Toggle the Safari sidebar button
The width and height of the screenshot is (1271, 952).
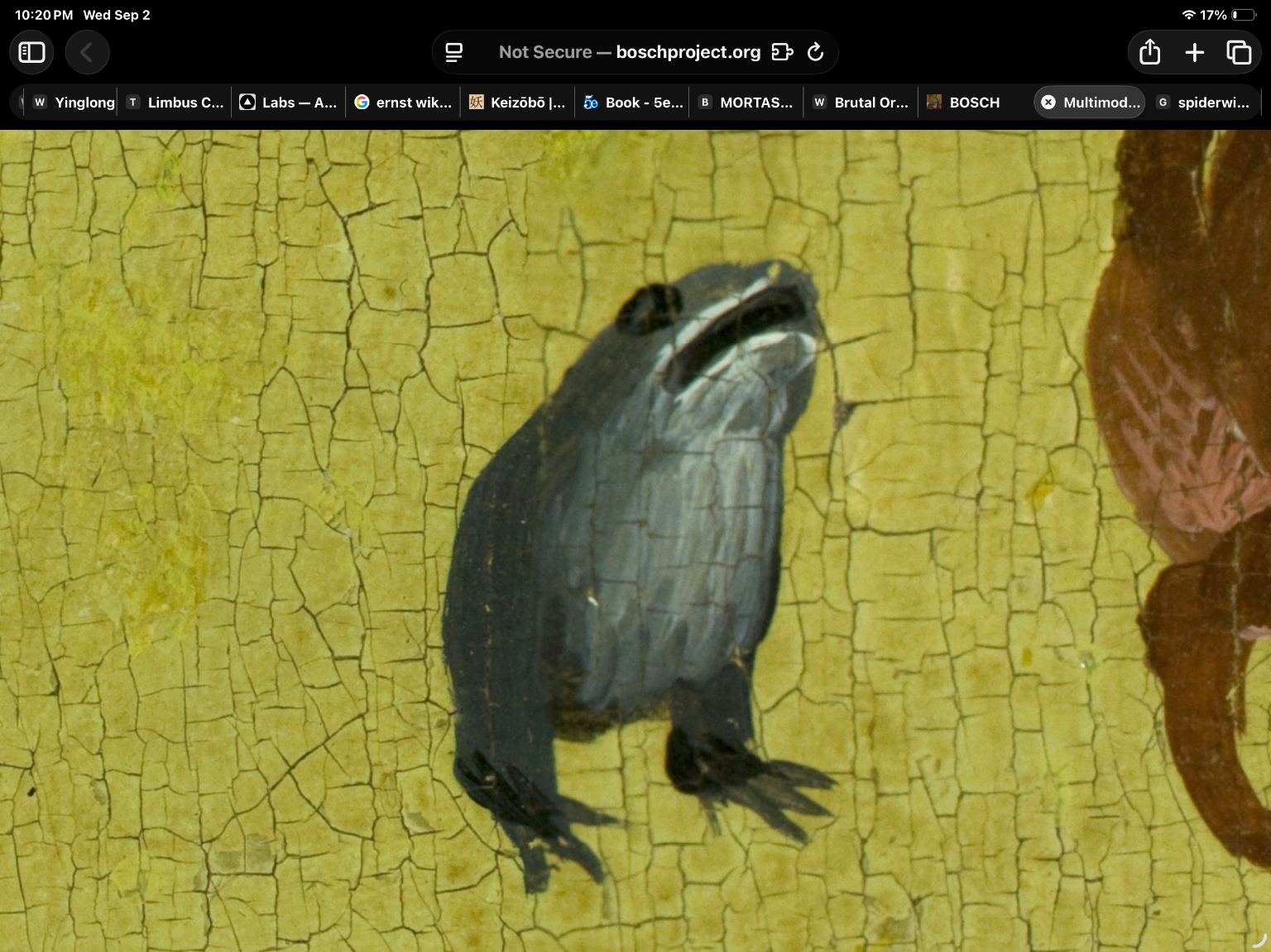point(31,53)
